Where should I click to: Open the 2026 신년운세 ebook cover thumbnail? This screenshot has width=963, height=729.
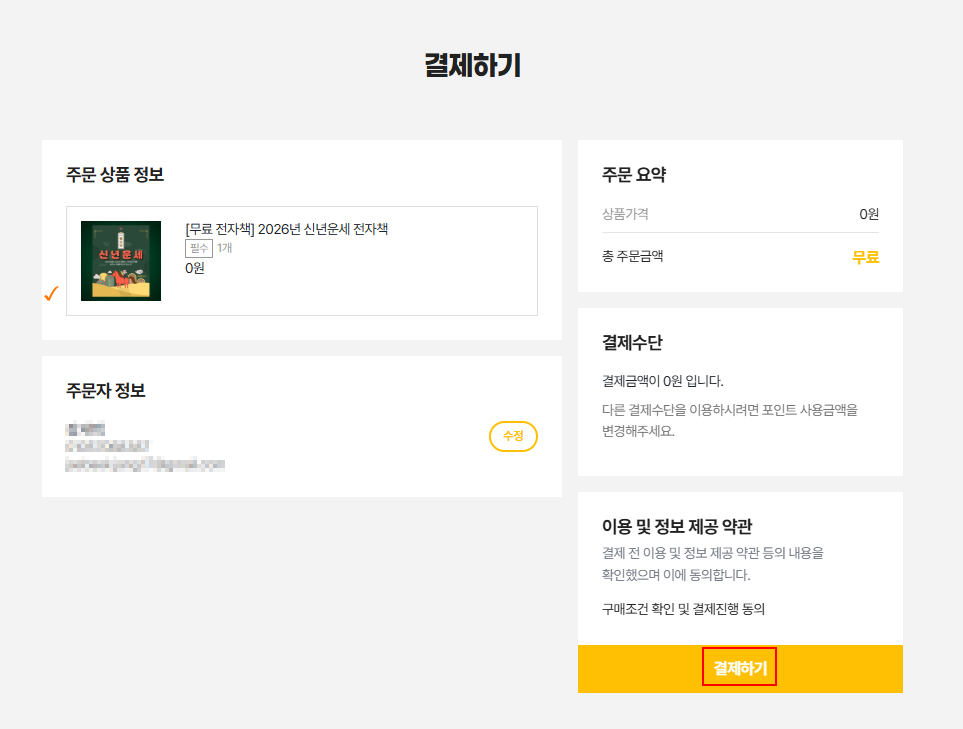(x=121, y=261)
